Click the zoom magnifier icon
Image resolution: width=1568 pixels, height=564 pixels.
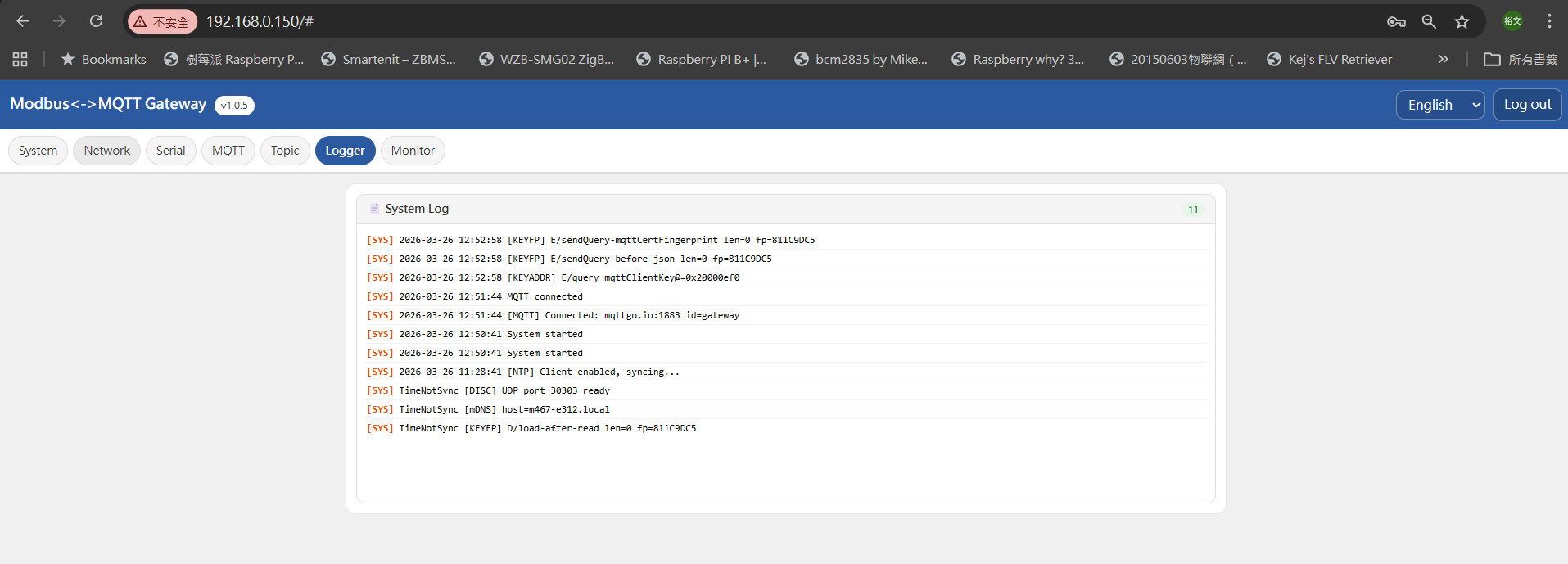coord(1429,22)
